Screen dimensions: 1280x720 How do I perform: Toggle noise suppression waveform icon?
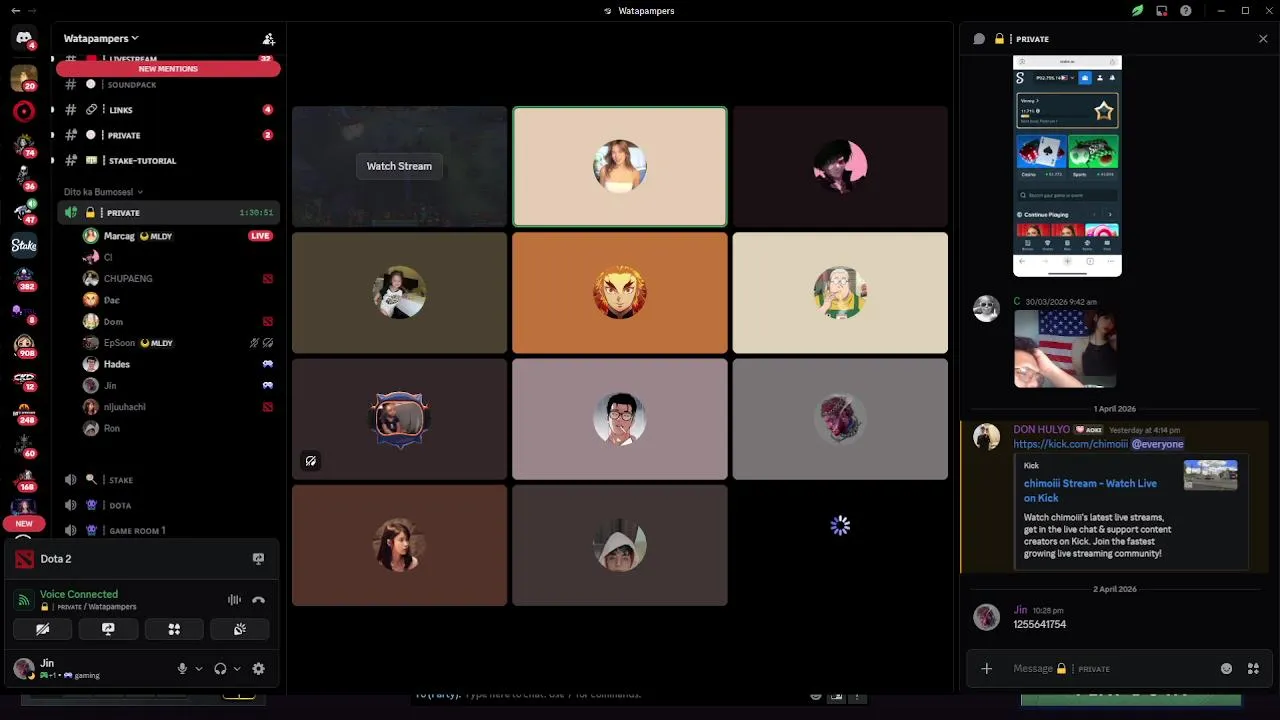click(234, 600)
